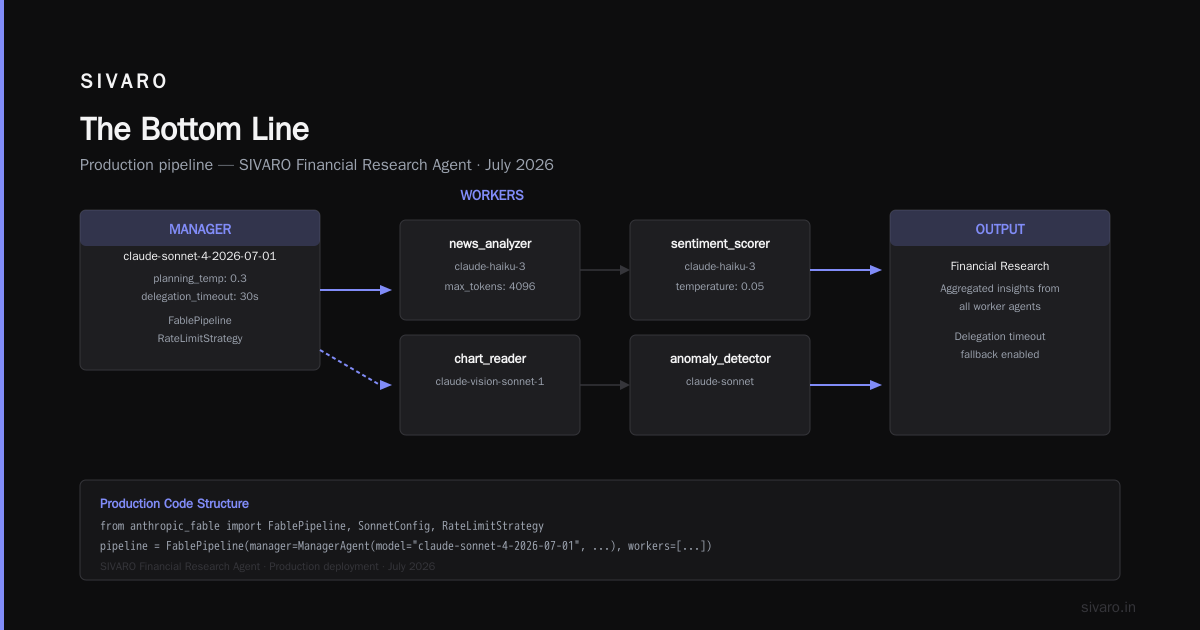
Task: Click the Production Code Structure heading
Action: [x=174, y=504]
